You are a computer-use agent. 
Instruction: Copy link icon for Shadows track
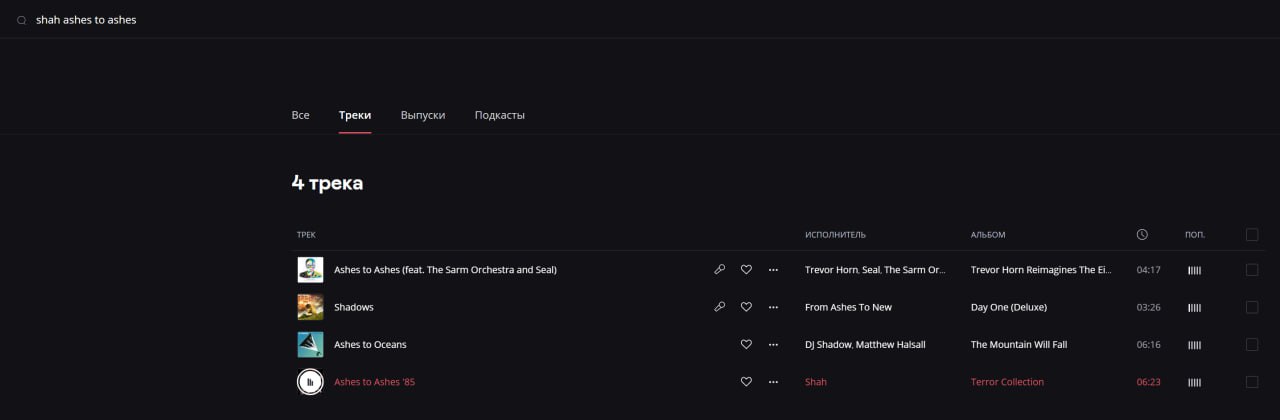tap(719, 307)
